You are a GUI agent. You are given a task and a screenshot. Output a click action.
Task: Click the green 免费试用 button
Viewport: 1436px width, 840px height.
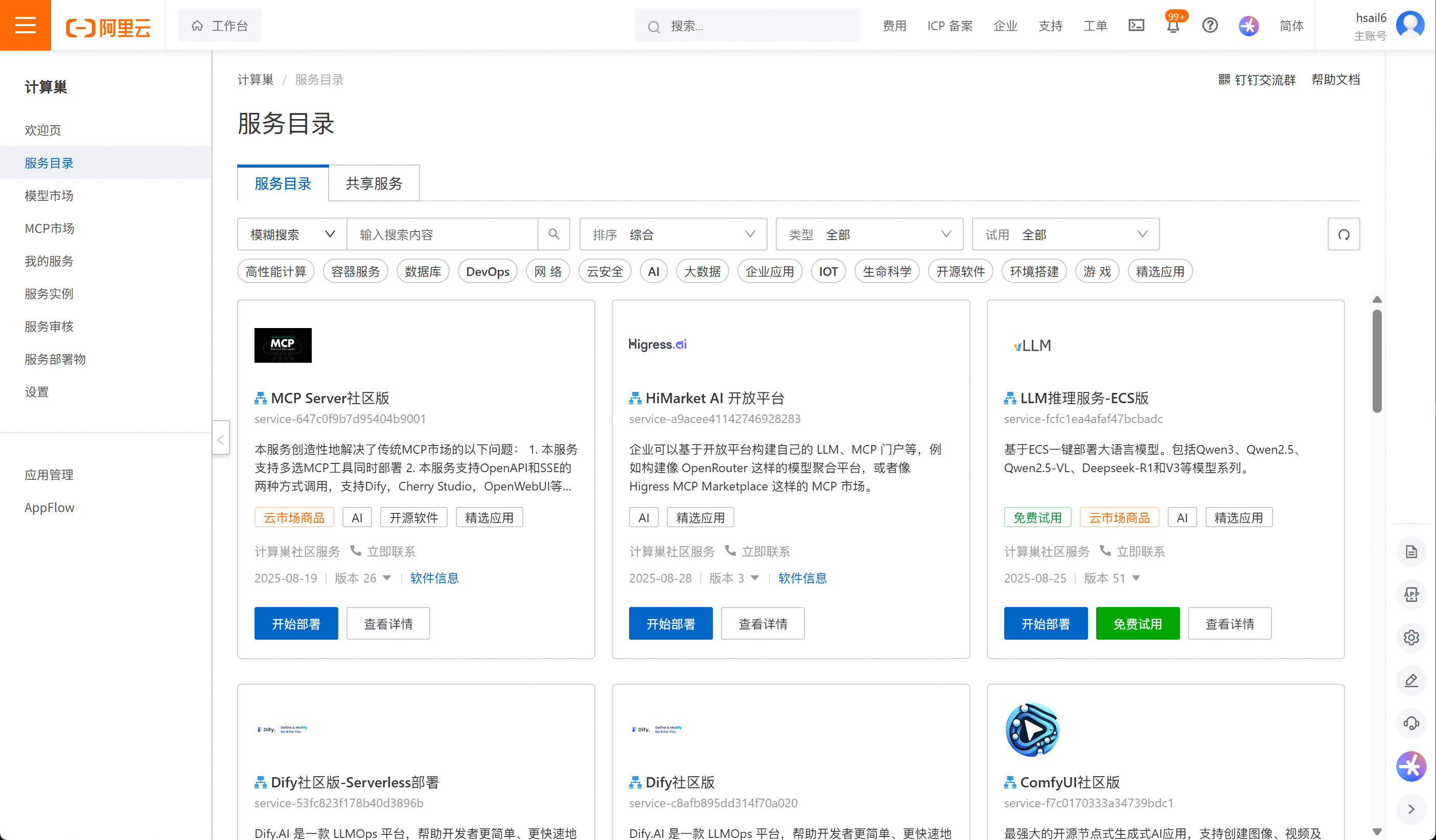pyautogui.click(x=1138, y=623)
